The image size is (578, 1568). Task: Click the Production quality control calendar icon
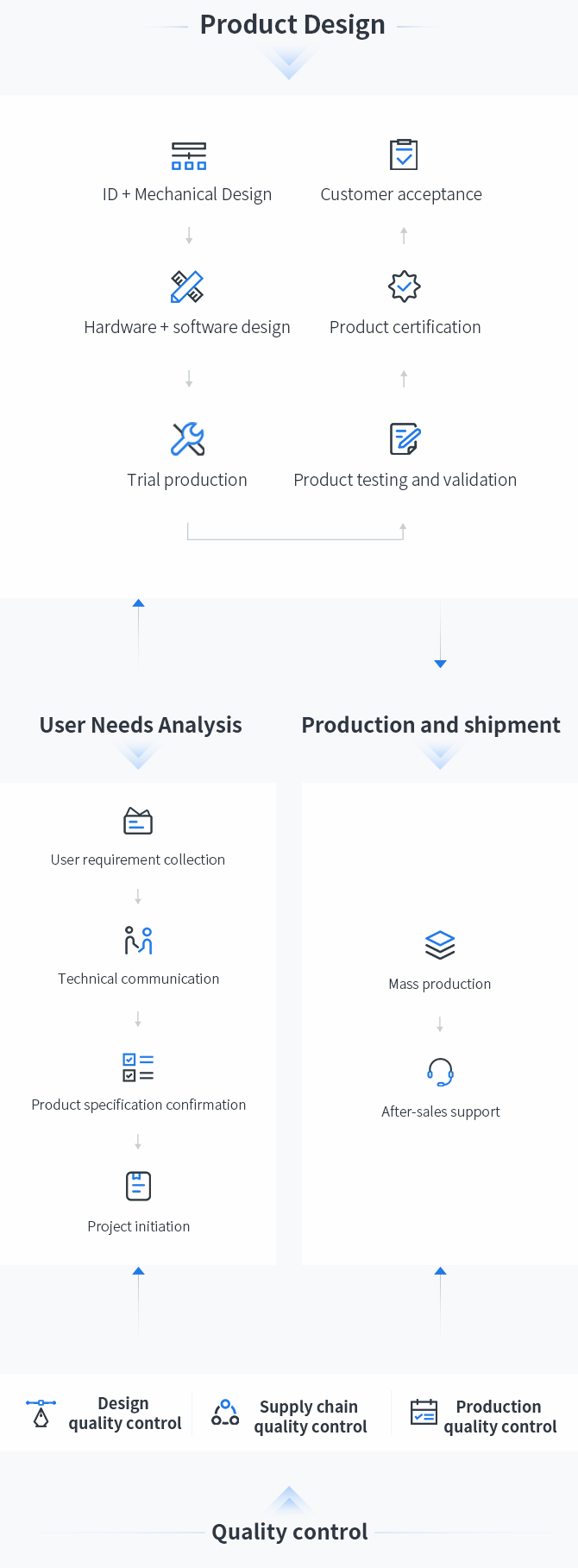pos(424,1414)
